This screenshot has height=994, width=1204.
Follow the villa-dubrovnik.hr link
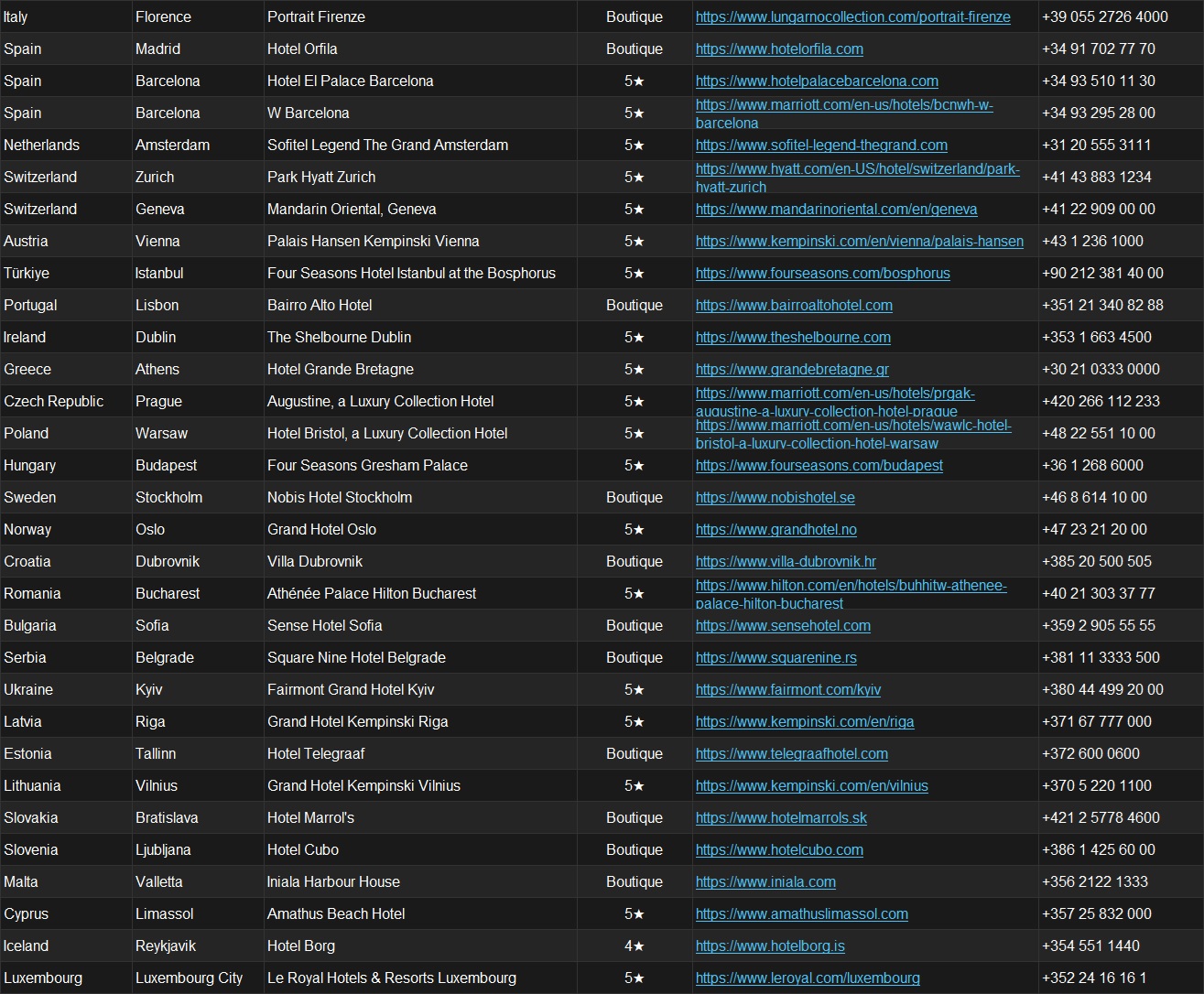(x=786, y=561)
